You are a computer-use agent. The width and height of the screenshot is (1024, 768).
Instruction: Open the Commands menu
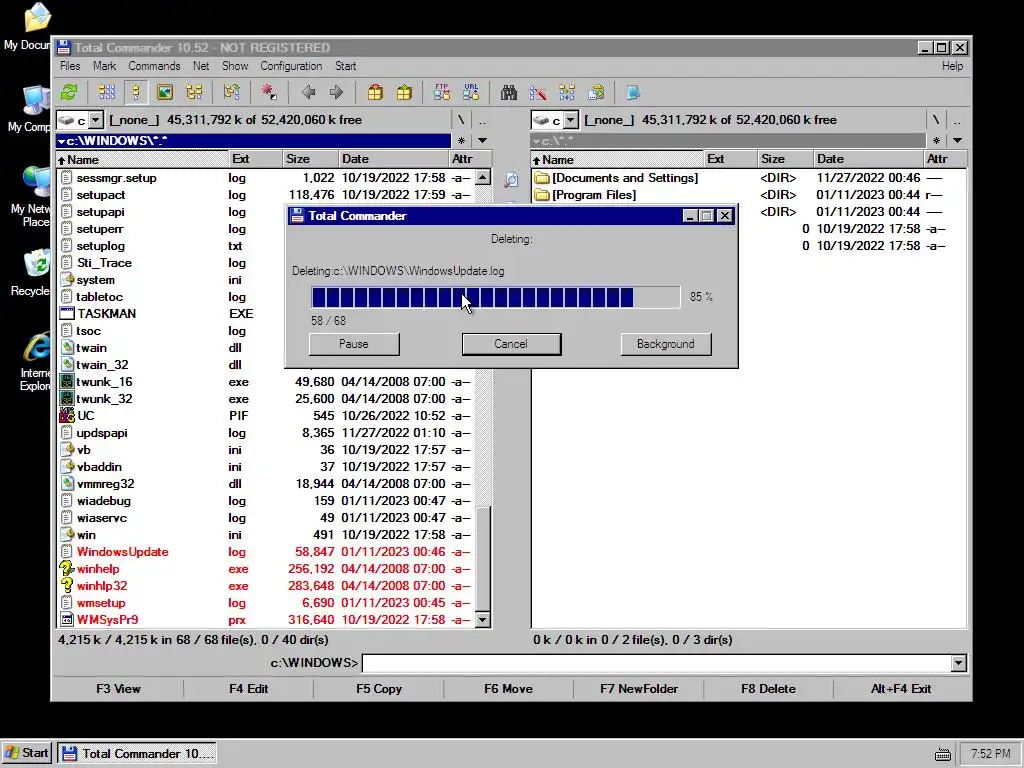(154, 66)
